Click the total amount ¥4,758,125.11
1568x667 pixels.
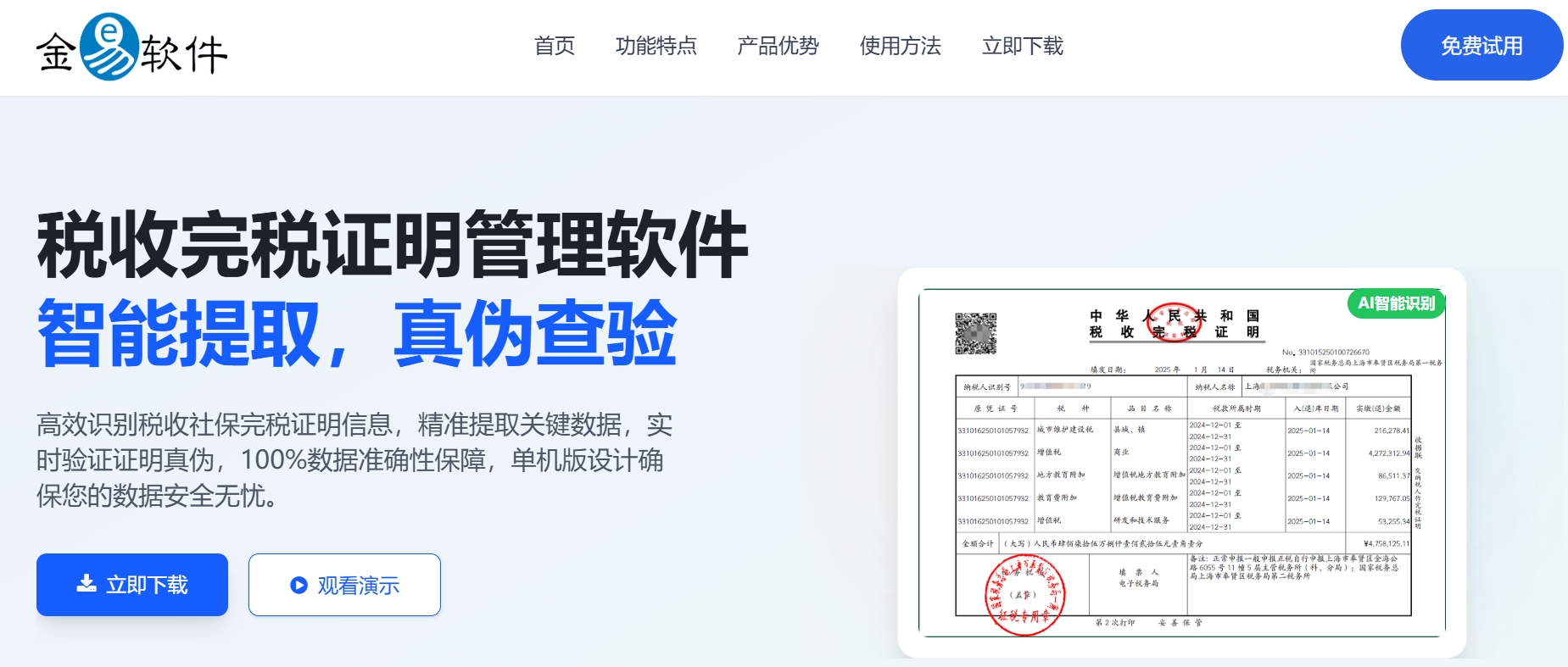1386,543
